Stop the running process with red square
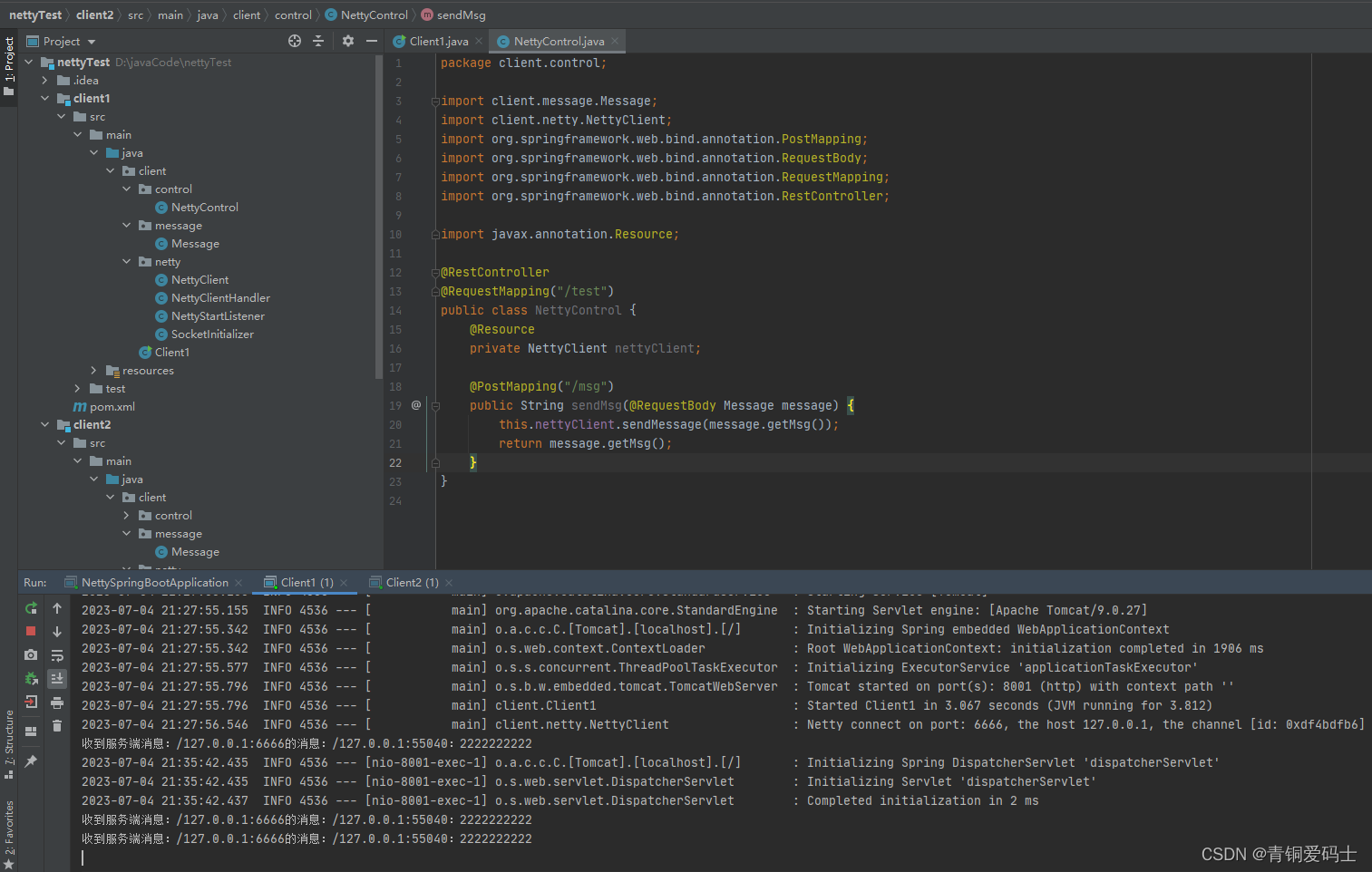The image size is (1372, 872). (x=31, y=631)
